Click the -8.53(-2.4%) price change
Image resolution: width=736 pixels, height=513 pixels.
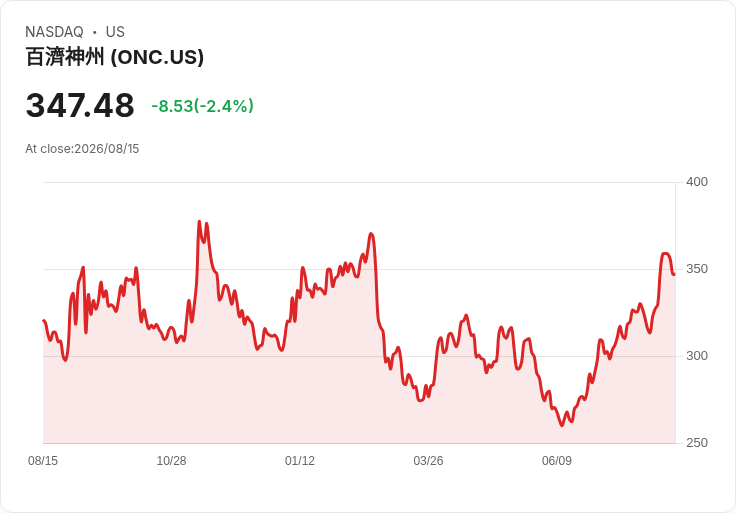point(202,106)
